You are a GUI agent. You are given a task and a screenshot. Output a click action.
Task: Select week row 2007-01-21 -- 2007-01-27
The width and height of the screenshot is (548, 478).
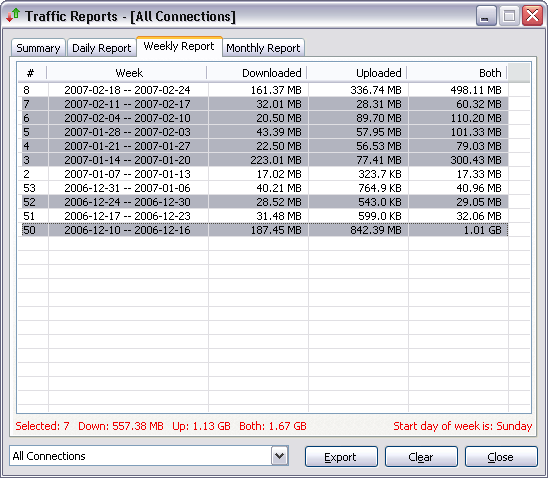tap(265, 146)
